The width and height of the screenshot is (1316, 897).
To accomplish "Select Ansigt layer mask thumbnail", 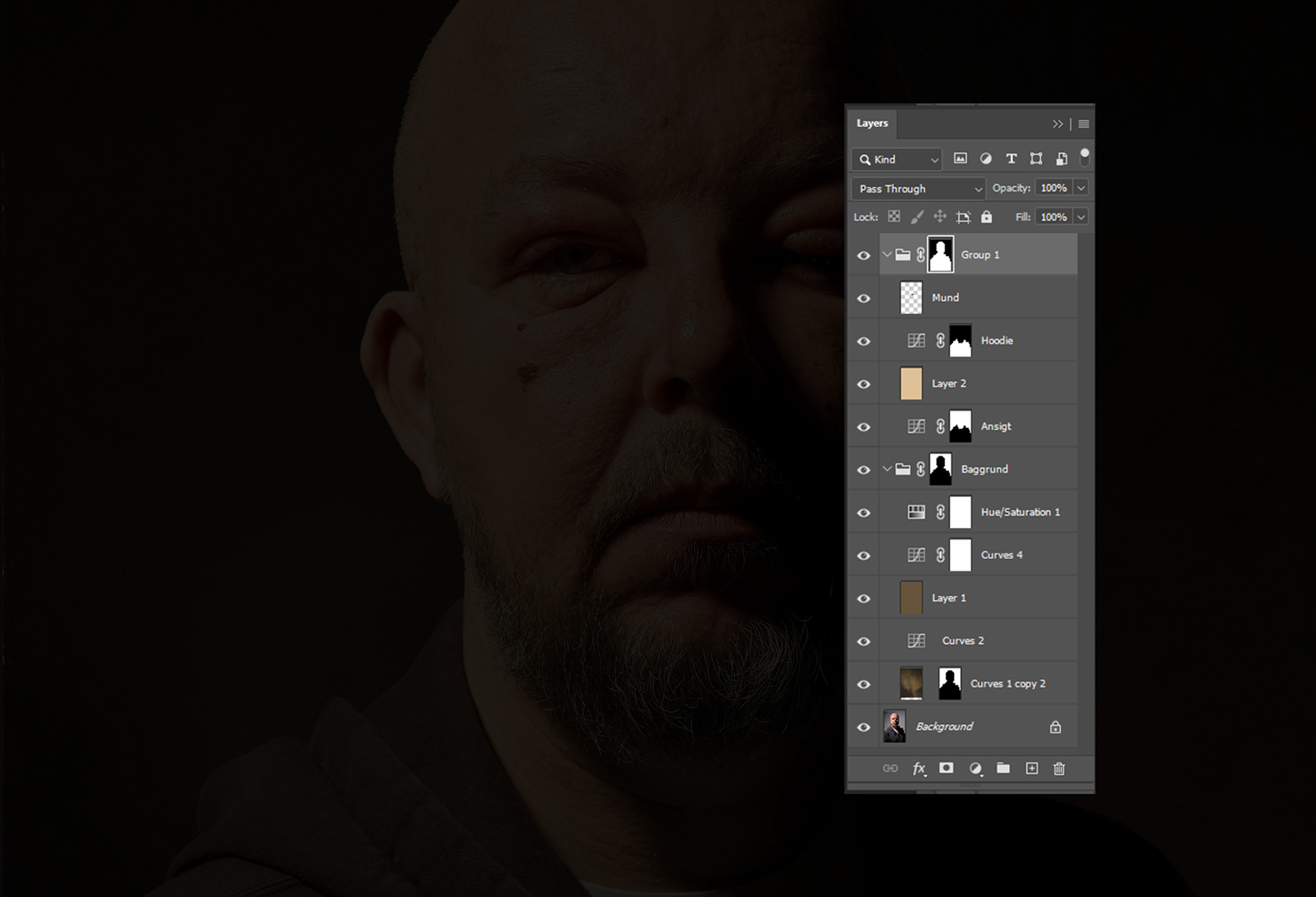I will (x=960, y=426).
